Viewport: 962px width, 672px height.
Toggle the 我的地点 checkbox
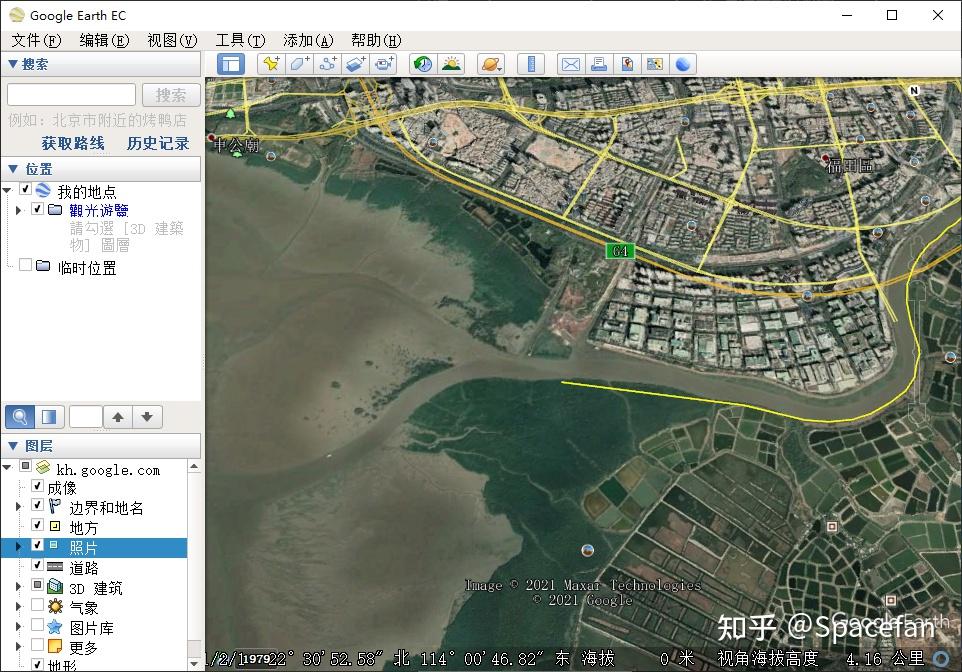tap(25, 189)
